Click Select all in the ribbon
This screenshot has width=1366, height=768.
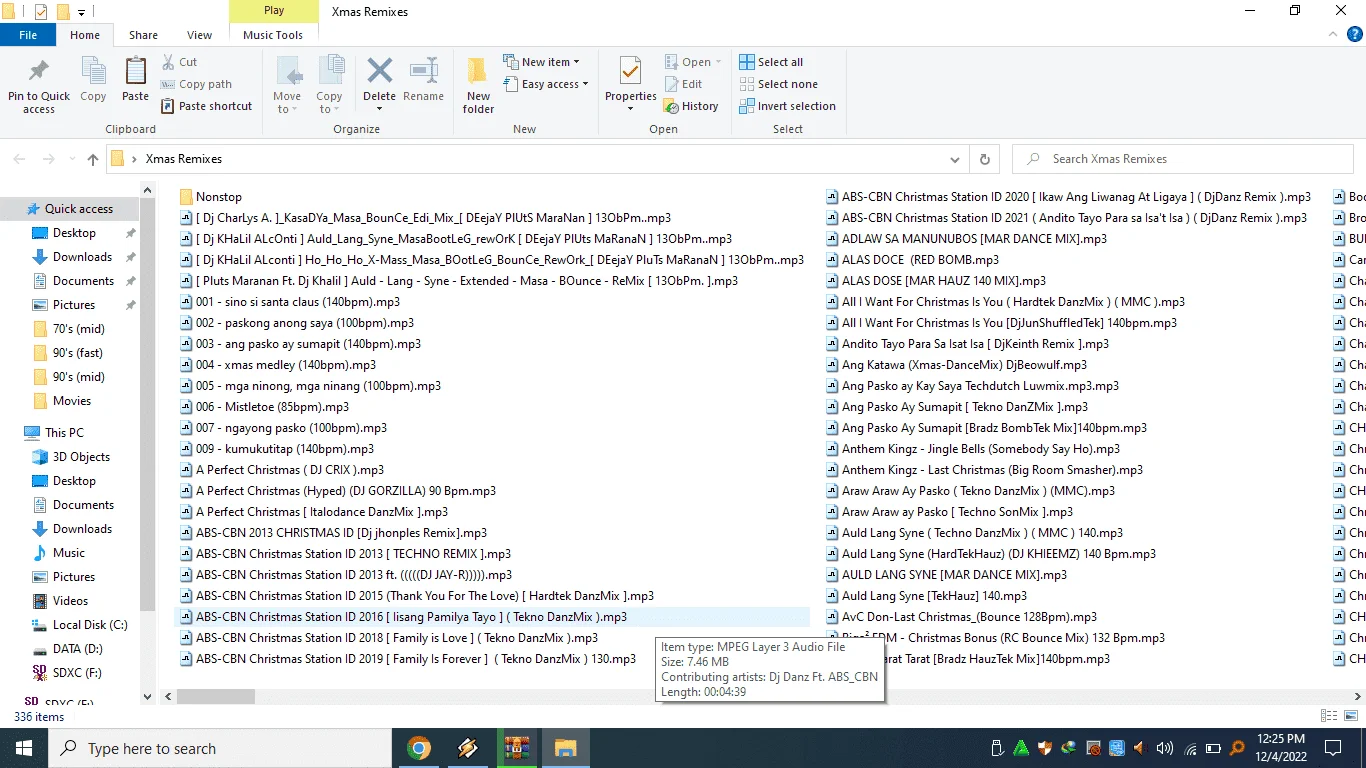[771, 62]
